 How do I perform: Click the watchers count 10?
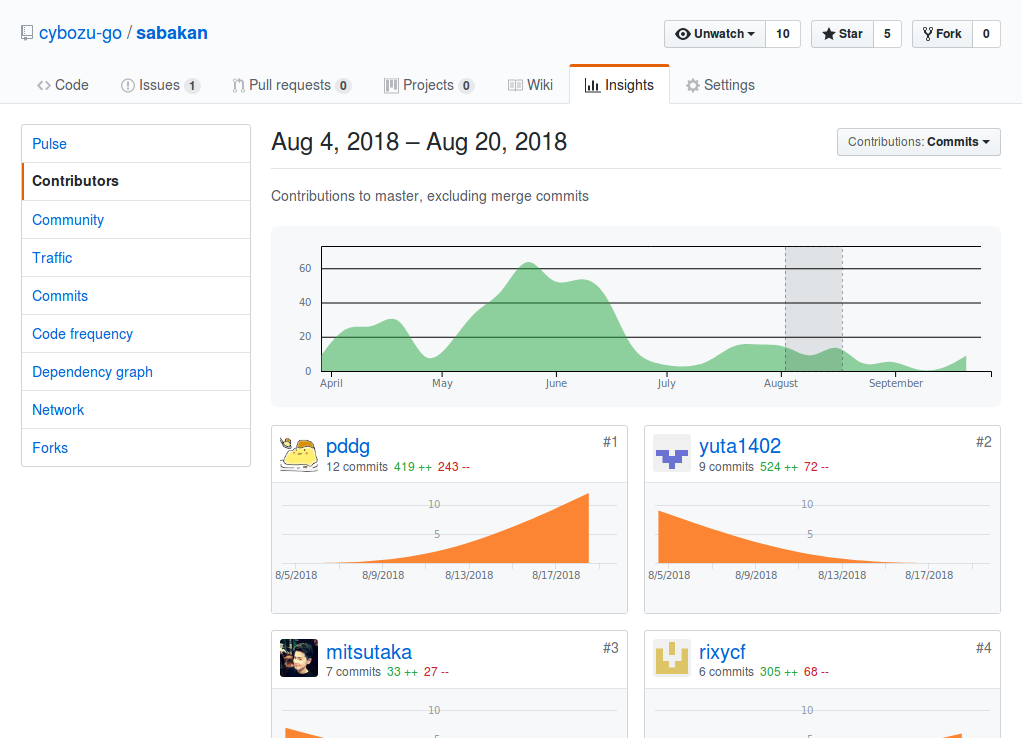(783, 34)
